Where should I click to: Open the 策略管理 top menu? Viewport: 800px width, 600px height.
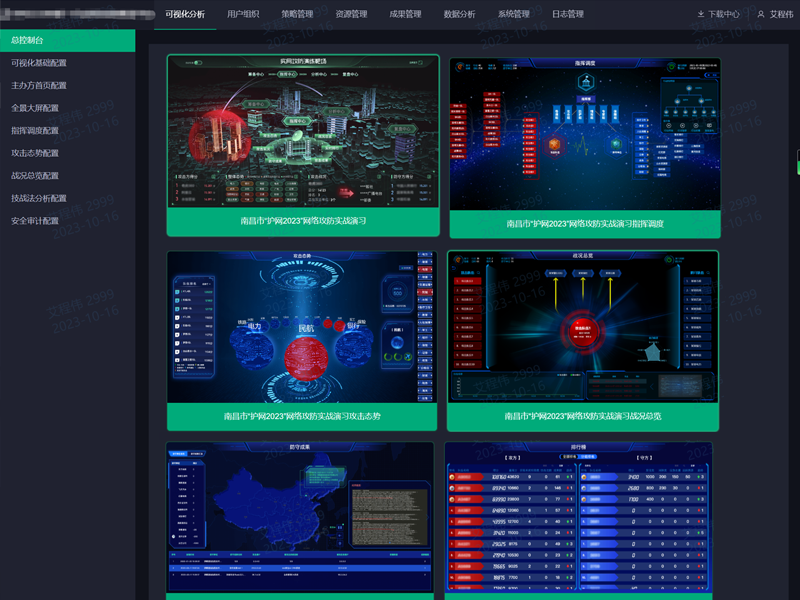coord(297,15)
